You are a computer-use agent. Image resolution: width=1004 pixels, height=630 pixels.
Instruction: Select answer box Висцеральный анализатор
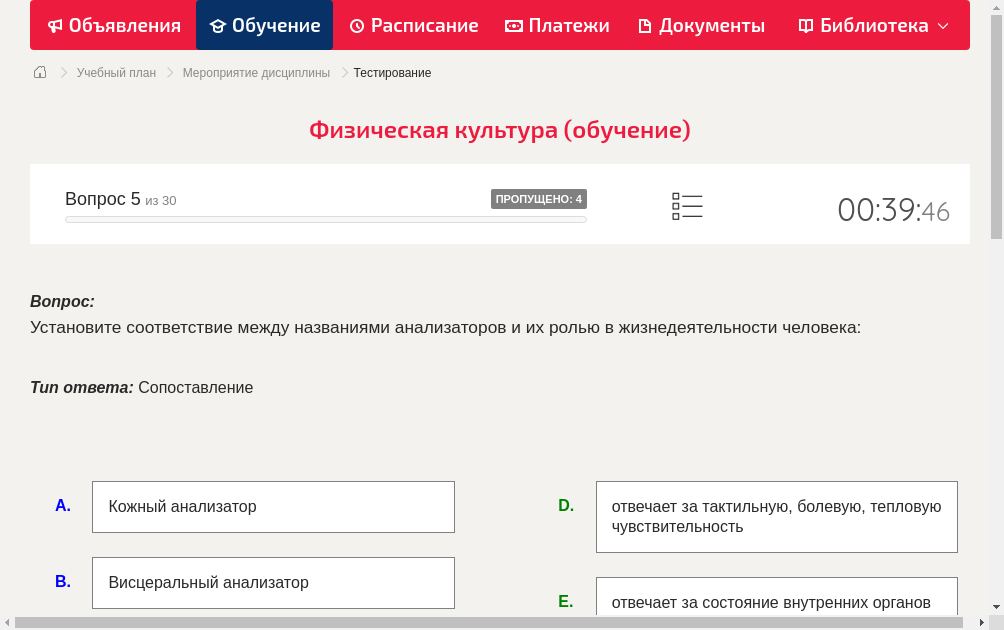[273, 582]
